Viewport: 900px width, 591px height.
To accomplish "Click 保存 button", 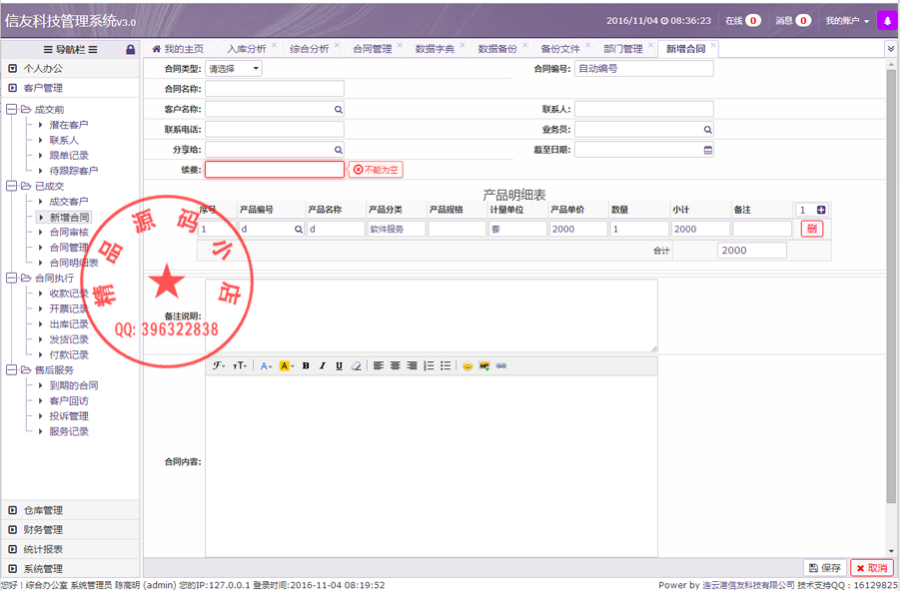I will click(x=825, y=568).
